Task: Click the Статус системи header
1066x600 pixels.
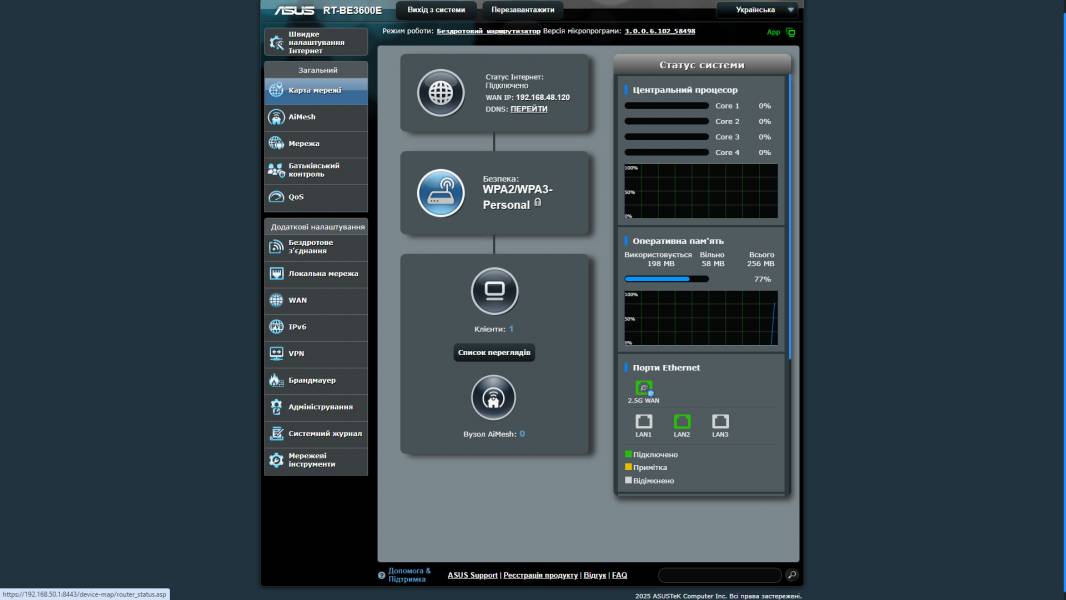Action: coord(702,65)
